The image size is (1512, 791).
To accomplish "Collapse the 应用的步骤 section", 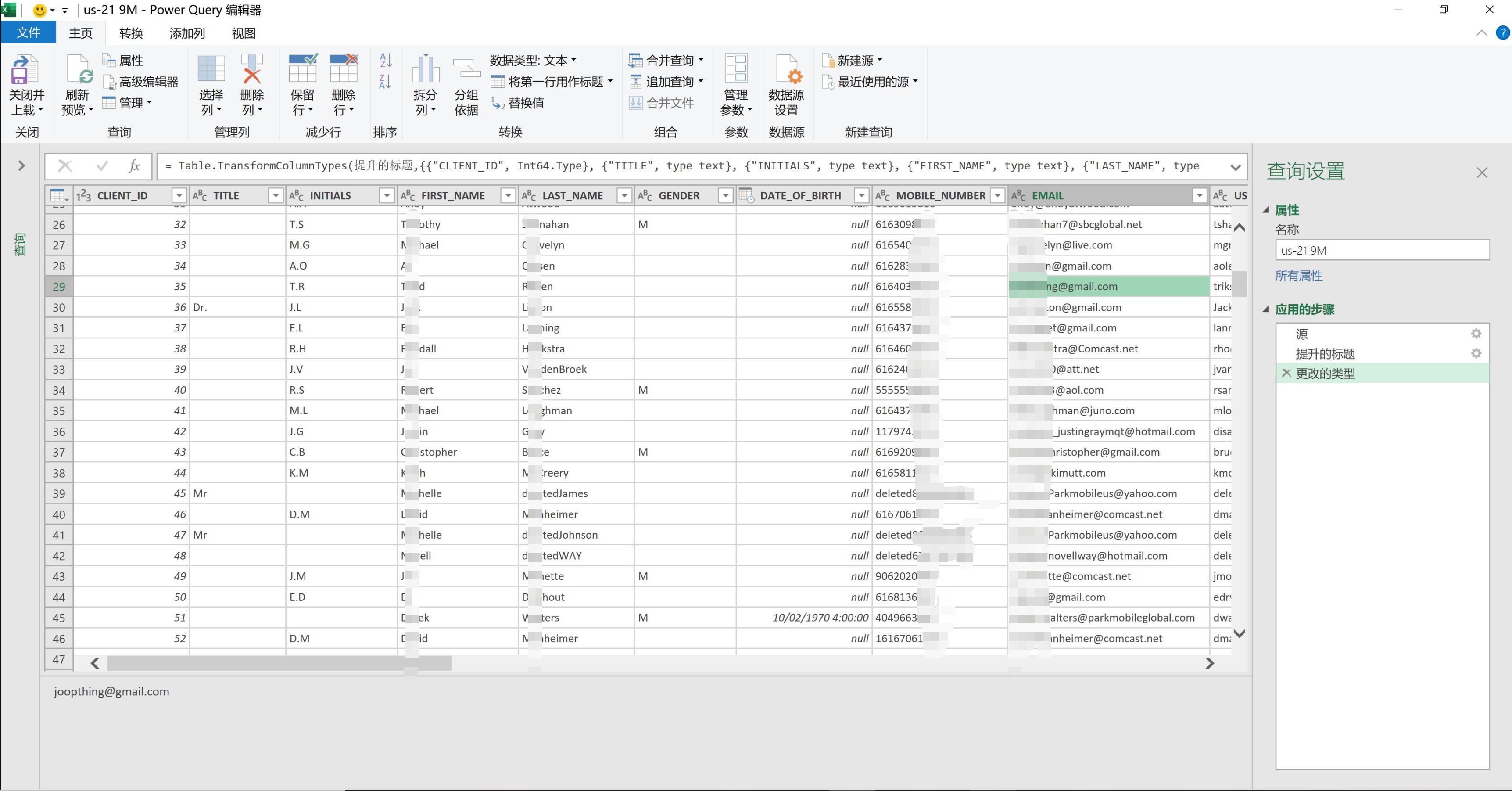I will coord(1266,309).
